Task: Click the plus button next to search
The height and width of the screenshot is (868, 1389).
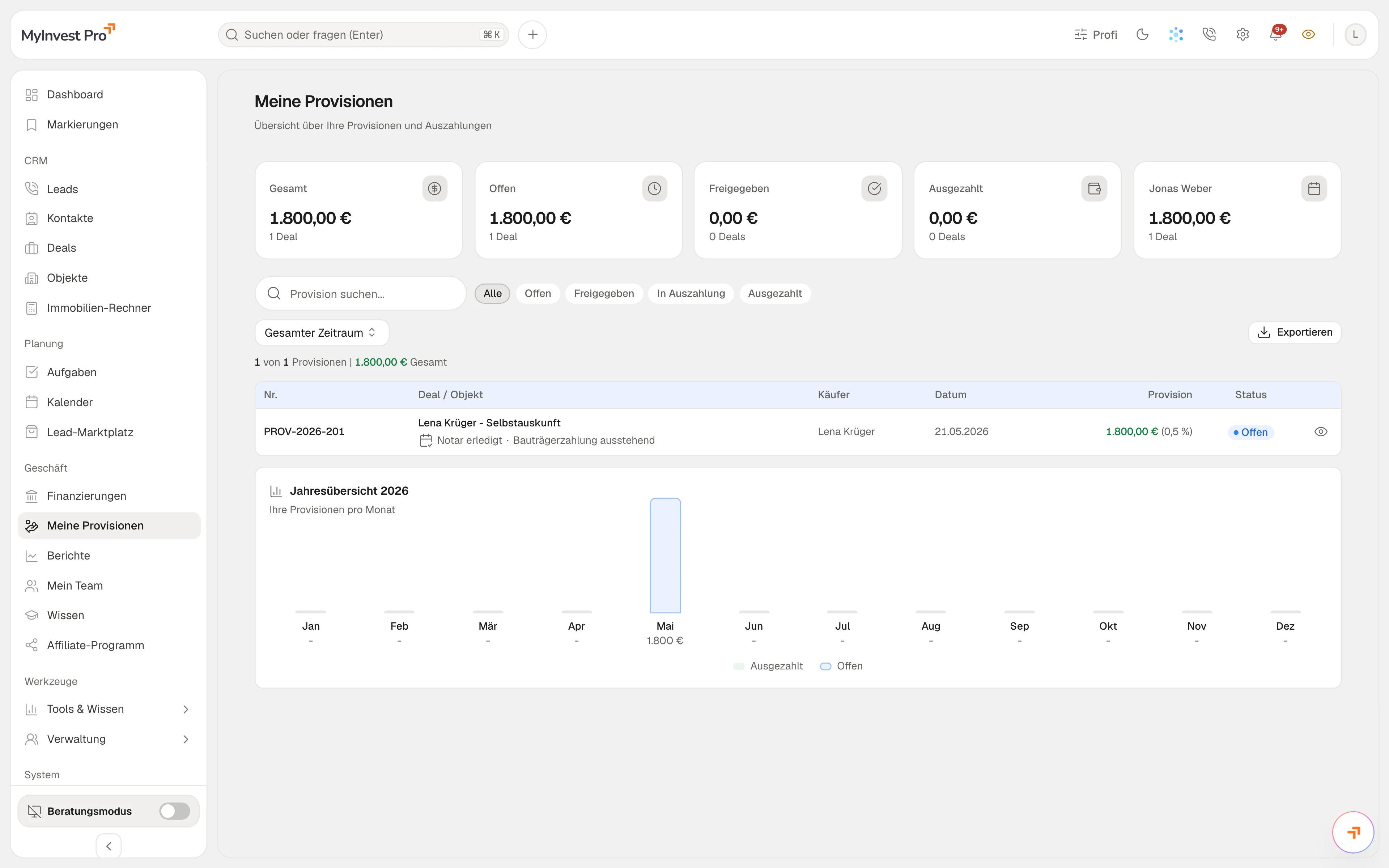Action: (x=532, y=34)
